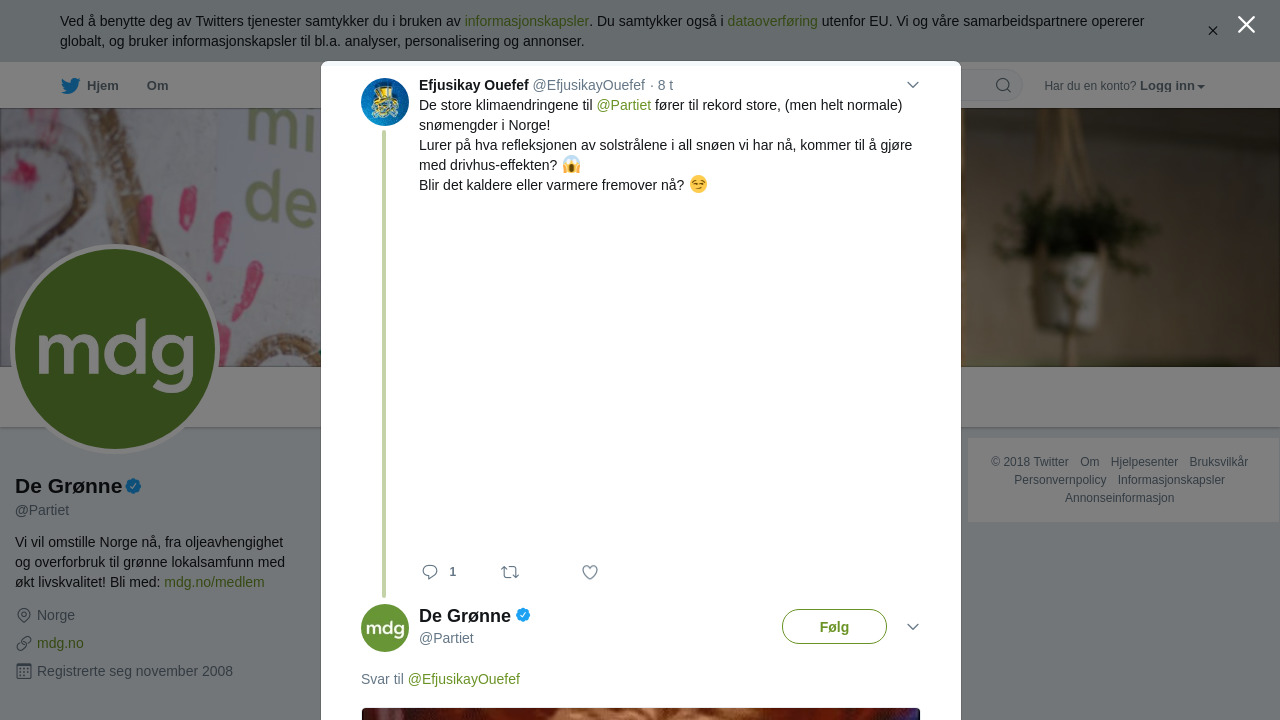Screen dimensions: 1280x720
Task: Click the reply speech bubble icon
Action: click(430, 572)
